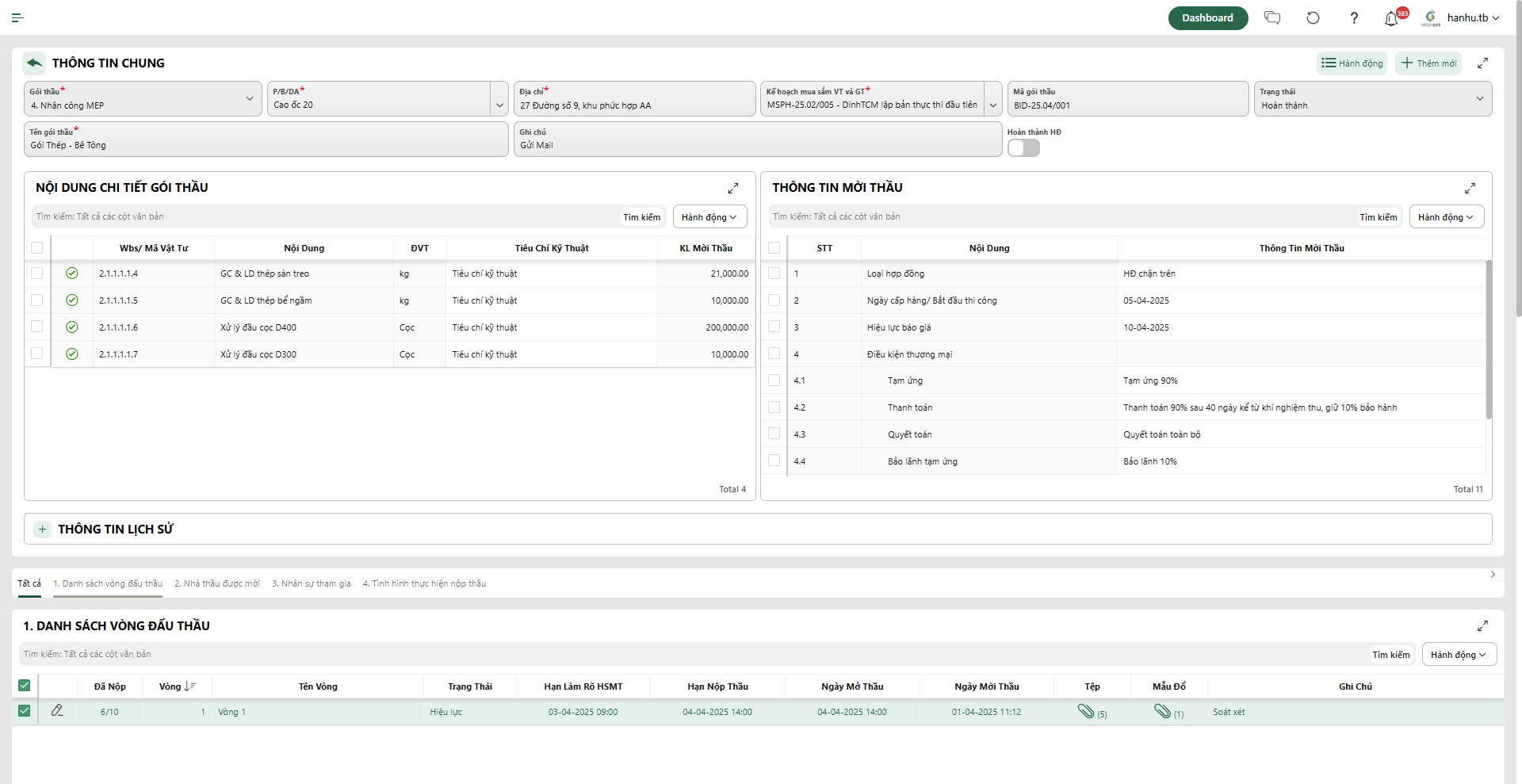
Task: Click Tìm kiếm in mời thầu panel
Action: coord(1379,217)
